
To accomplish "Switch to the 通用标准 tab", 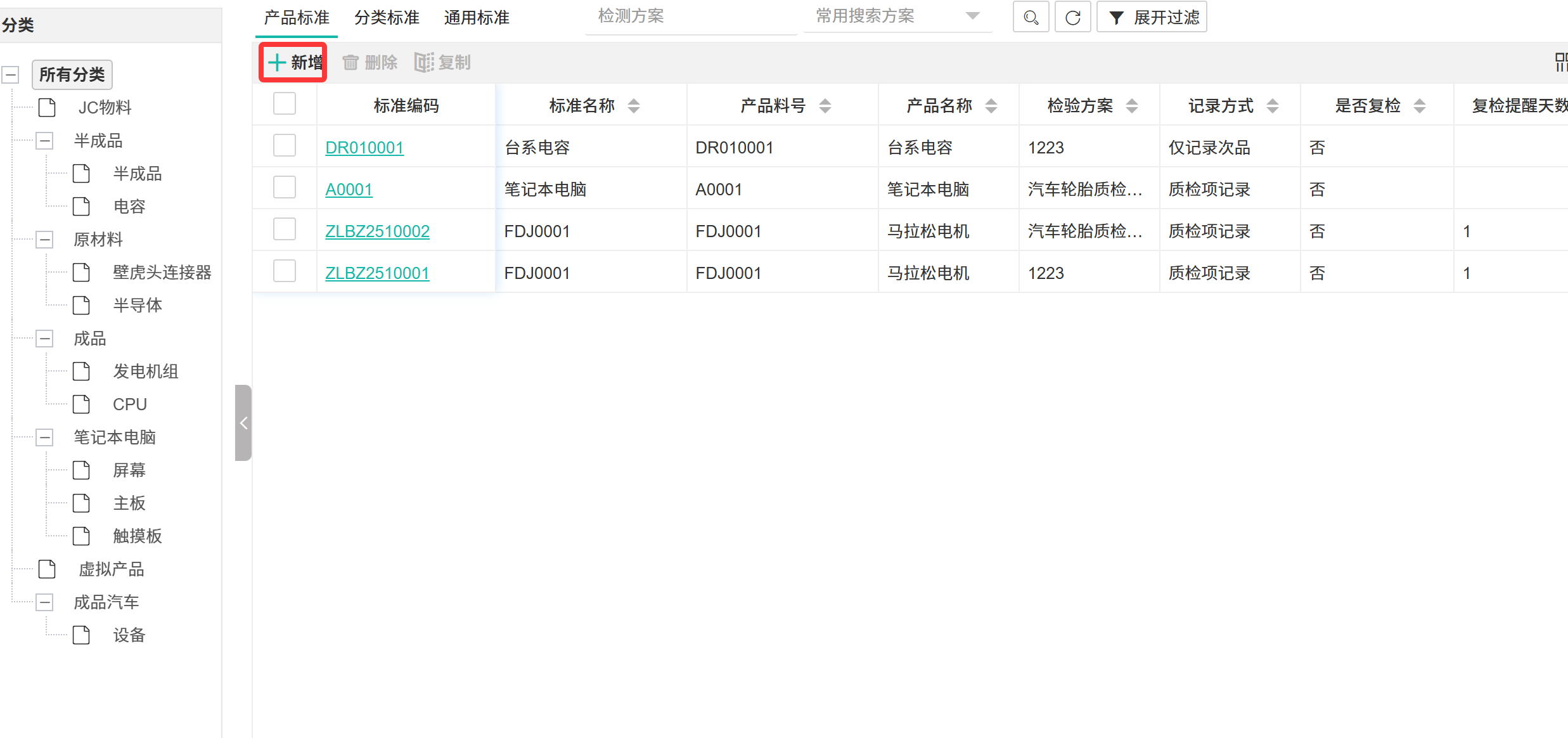I will 477,18.
